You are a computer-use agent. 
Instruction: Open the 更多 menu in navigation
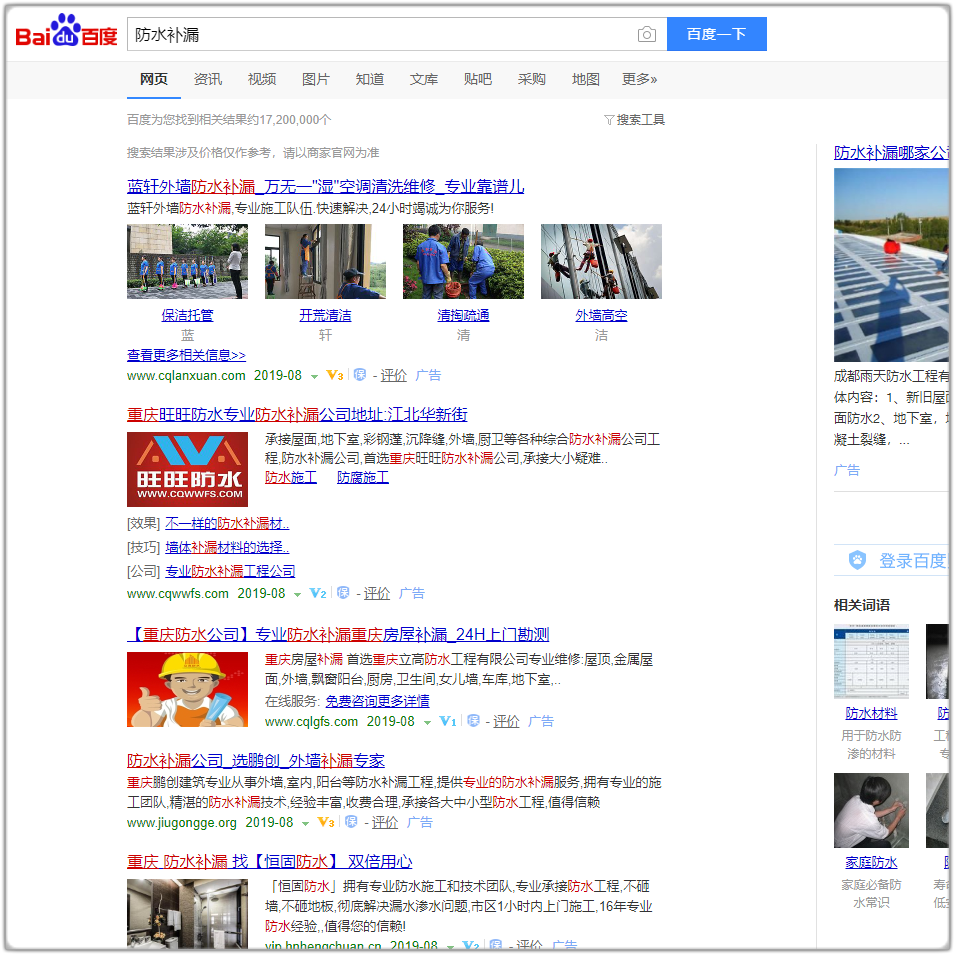click(x=639, y=79)
